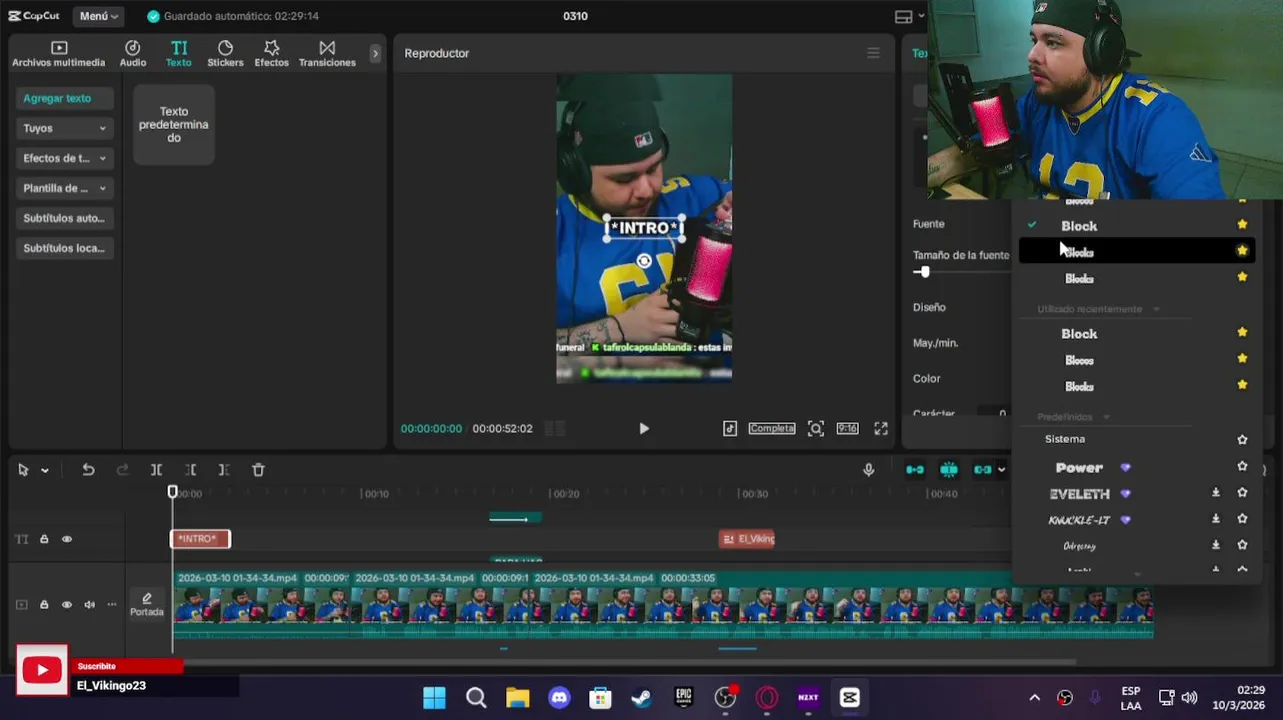The image size is (1283, 720).
Task: Open dropdown arrow beside the linkage toggle
Action: 1001,470
